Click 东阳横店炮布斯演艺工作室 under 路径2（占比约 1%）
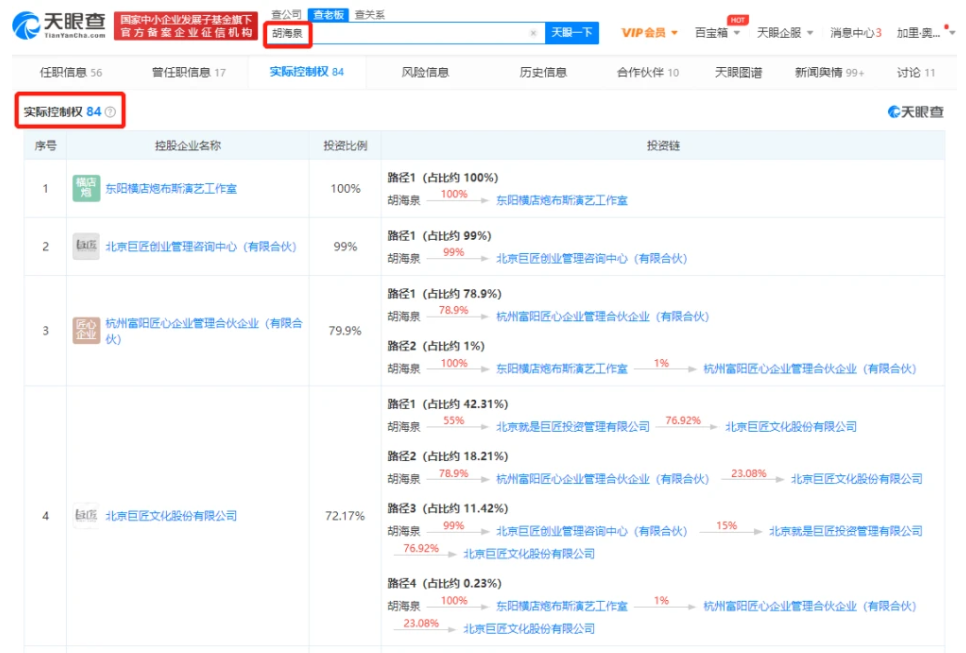 click(x=562, y=368)
